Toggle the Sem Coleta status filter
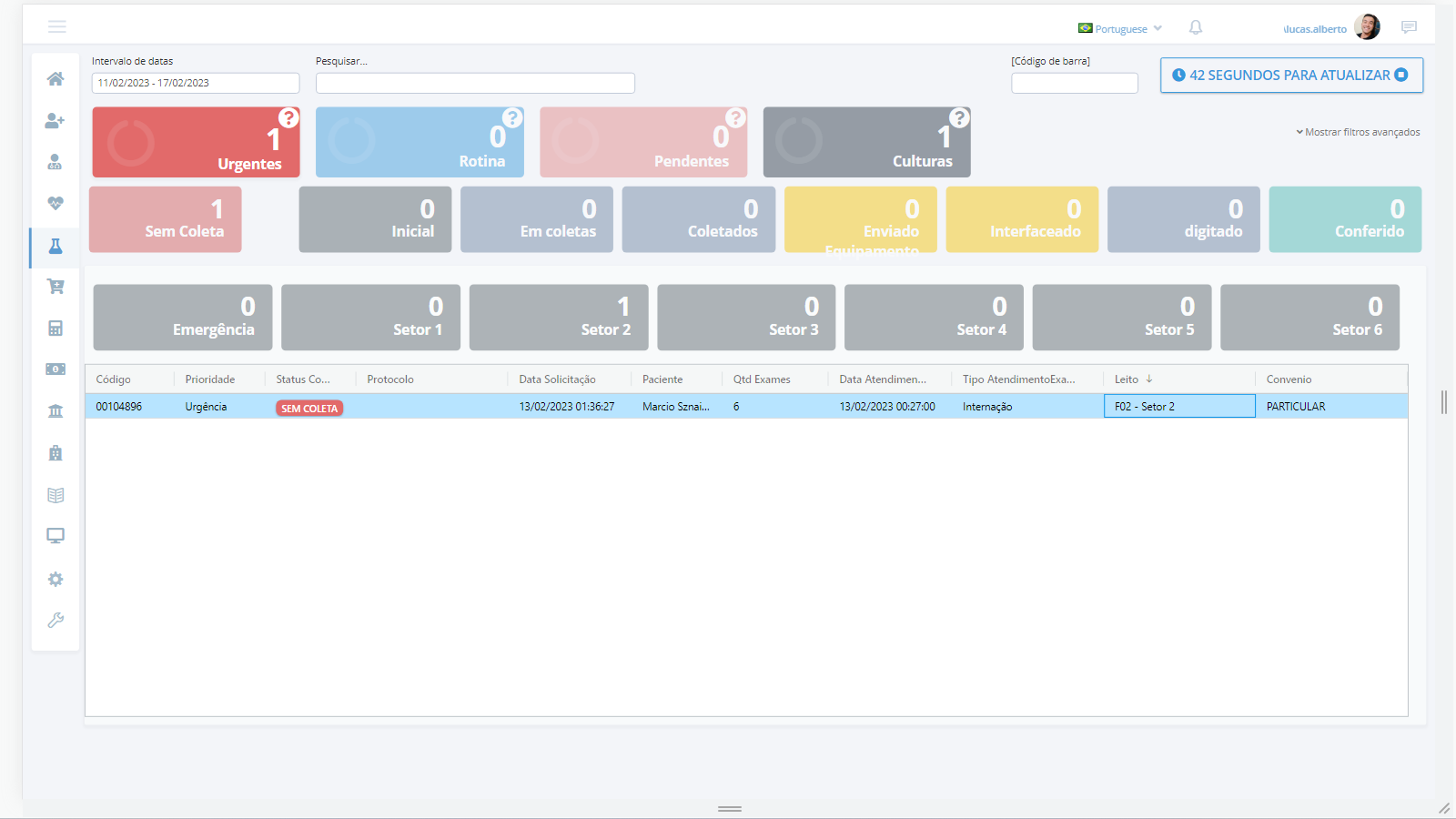The image size is (1456, 819). 166,219
